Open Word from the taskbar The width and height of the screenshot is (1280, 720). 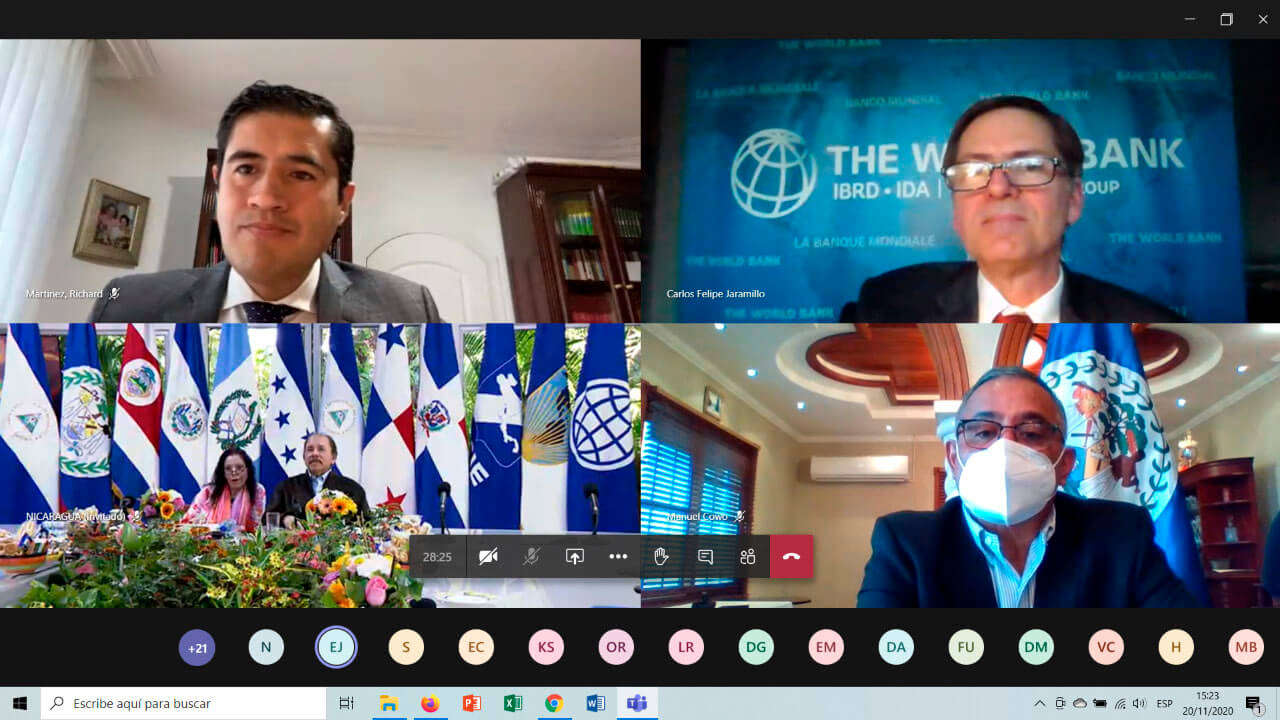596,704
